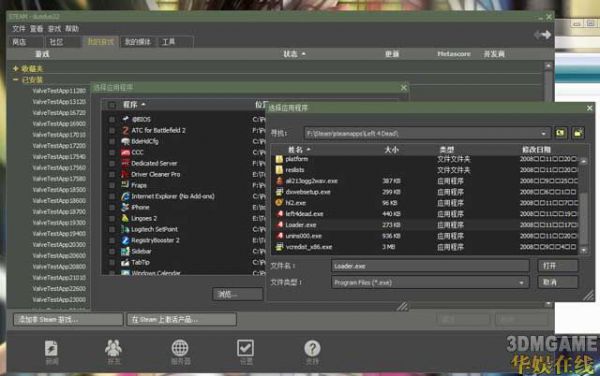The image size is (600, 376).
Task: Click the filename field containing Loader.exe
Action: tap(430, 266)
